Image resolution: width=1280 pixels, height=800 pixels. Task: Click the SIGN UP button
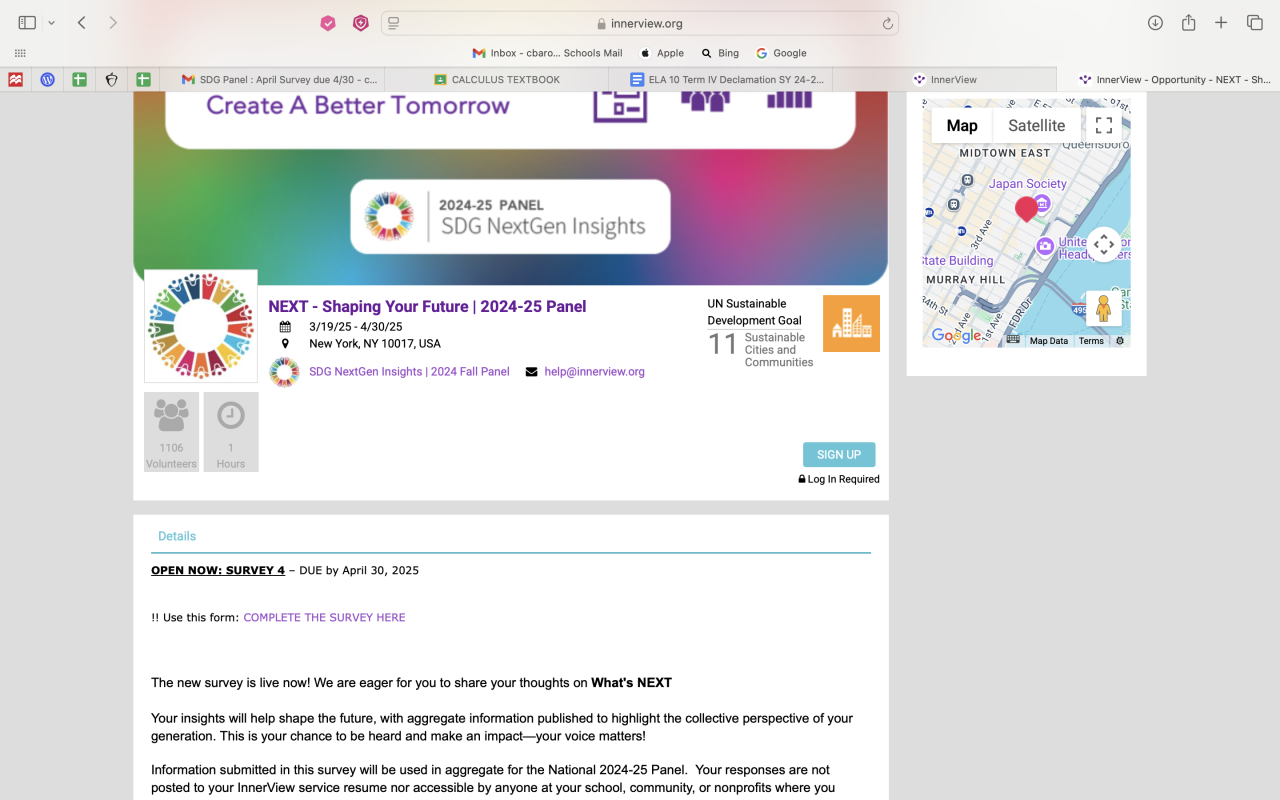(x=839, y=455)
